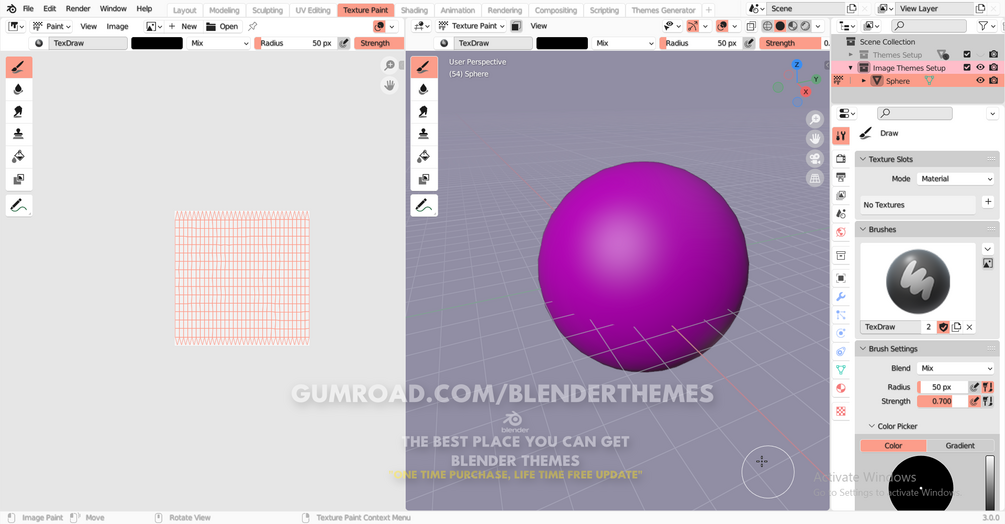Image resolution: width=1005 pixels, height=524 pixels.
Task: Switch to the Sculpting workspace tab
Action: (x=267, y=10)
